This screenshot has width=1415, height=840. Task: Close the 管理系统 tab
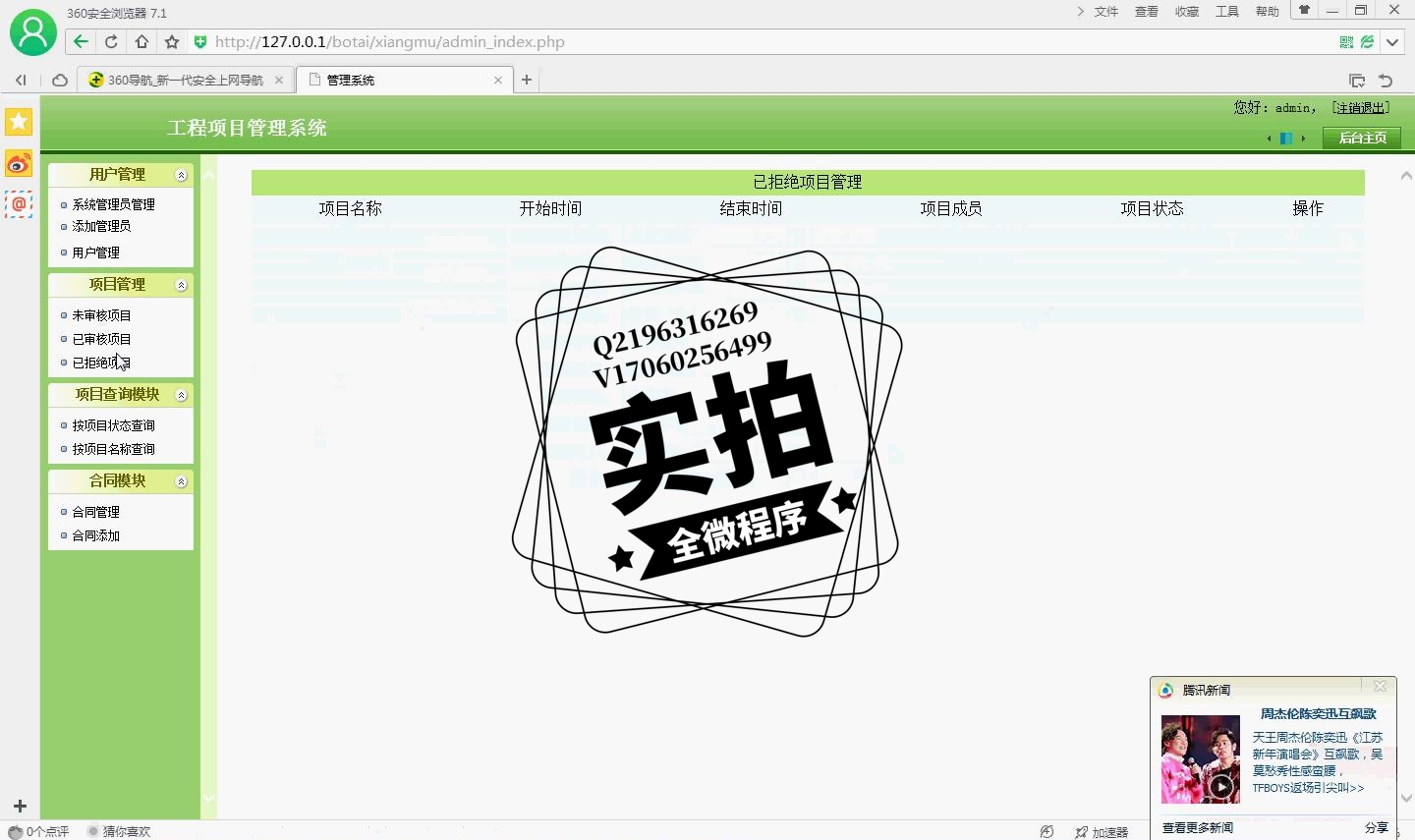(x=498, y=81)
